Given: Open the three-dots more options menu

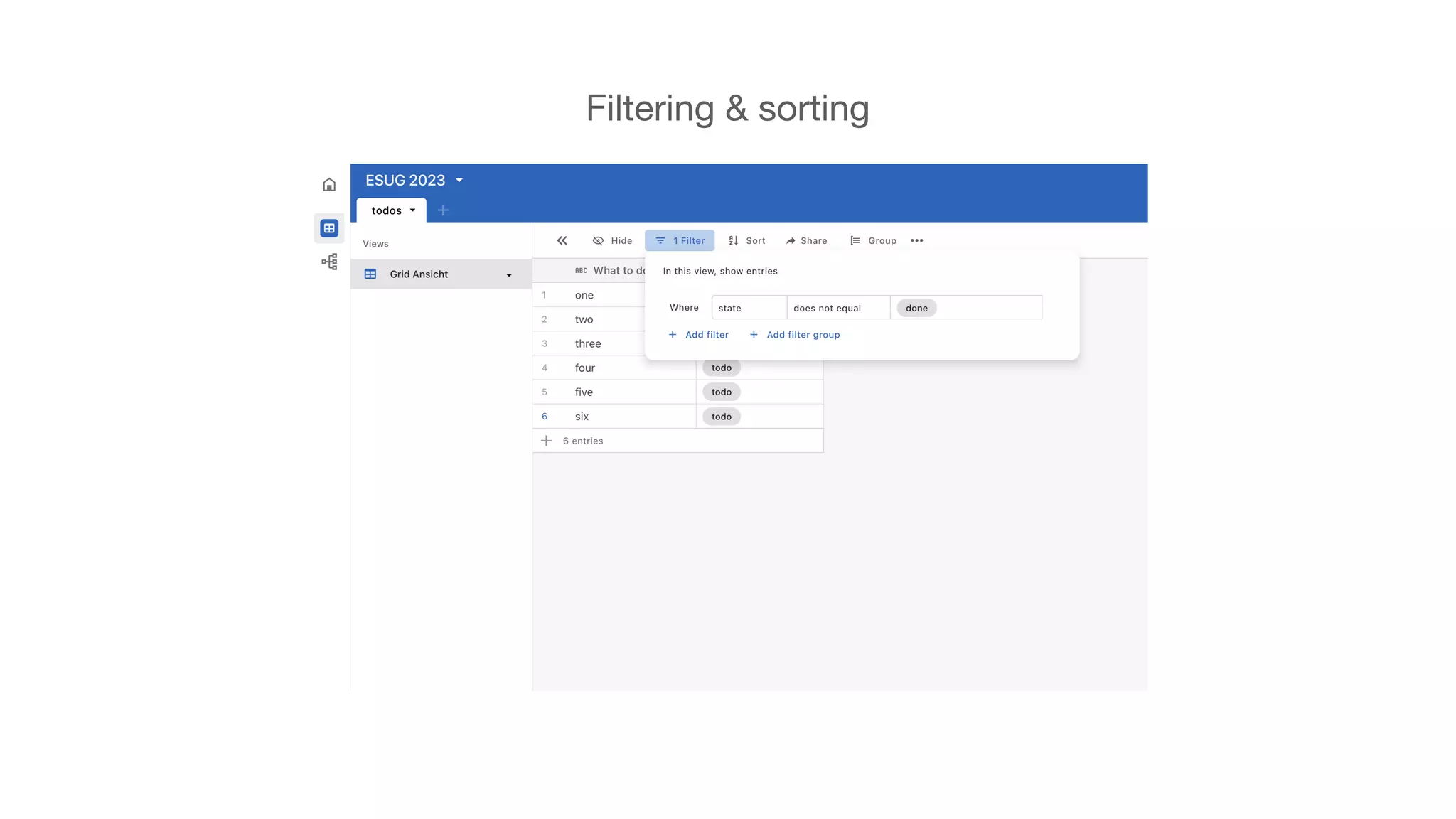Looking at the screenshot, I should [916, 240].
